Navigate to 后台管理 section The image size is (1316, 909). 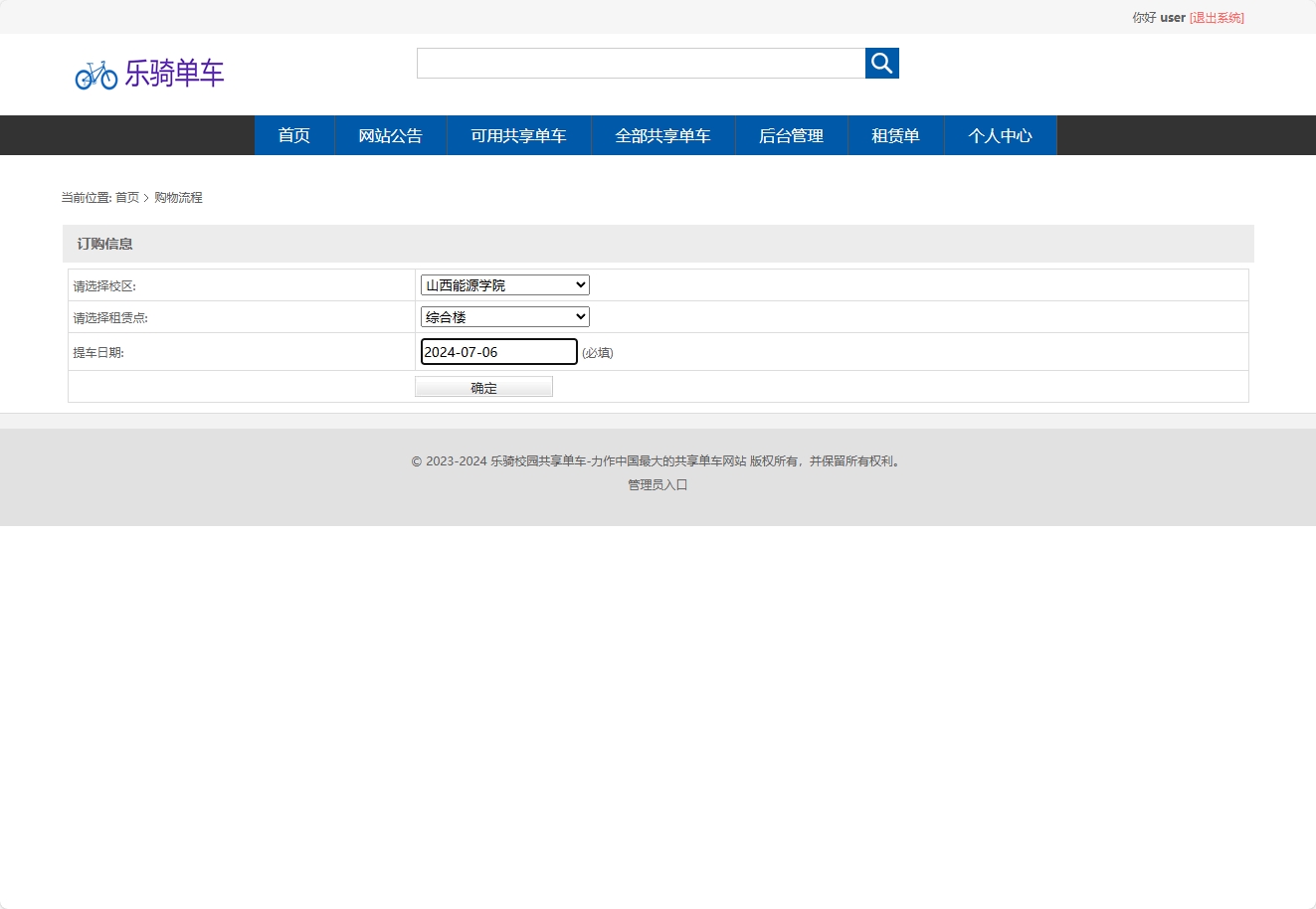(x=791, y=135)
